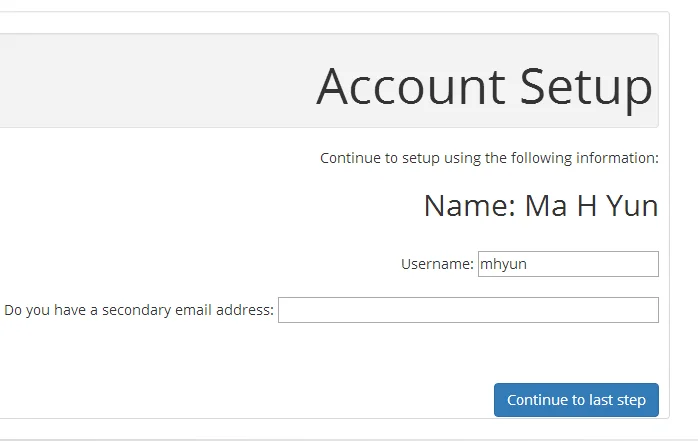Viewport: 698px width, 441px height.
Task: Click the word Name before Ma H Yun
Action: [467, 206]
